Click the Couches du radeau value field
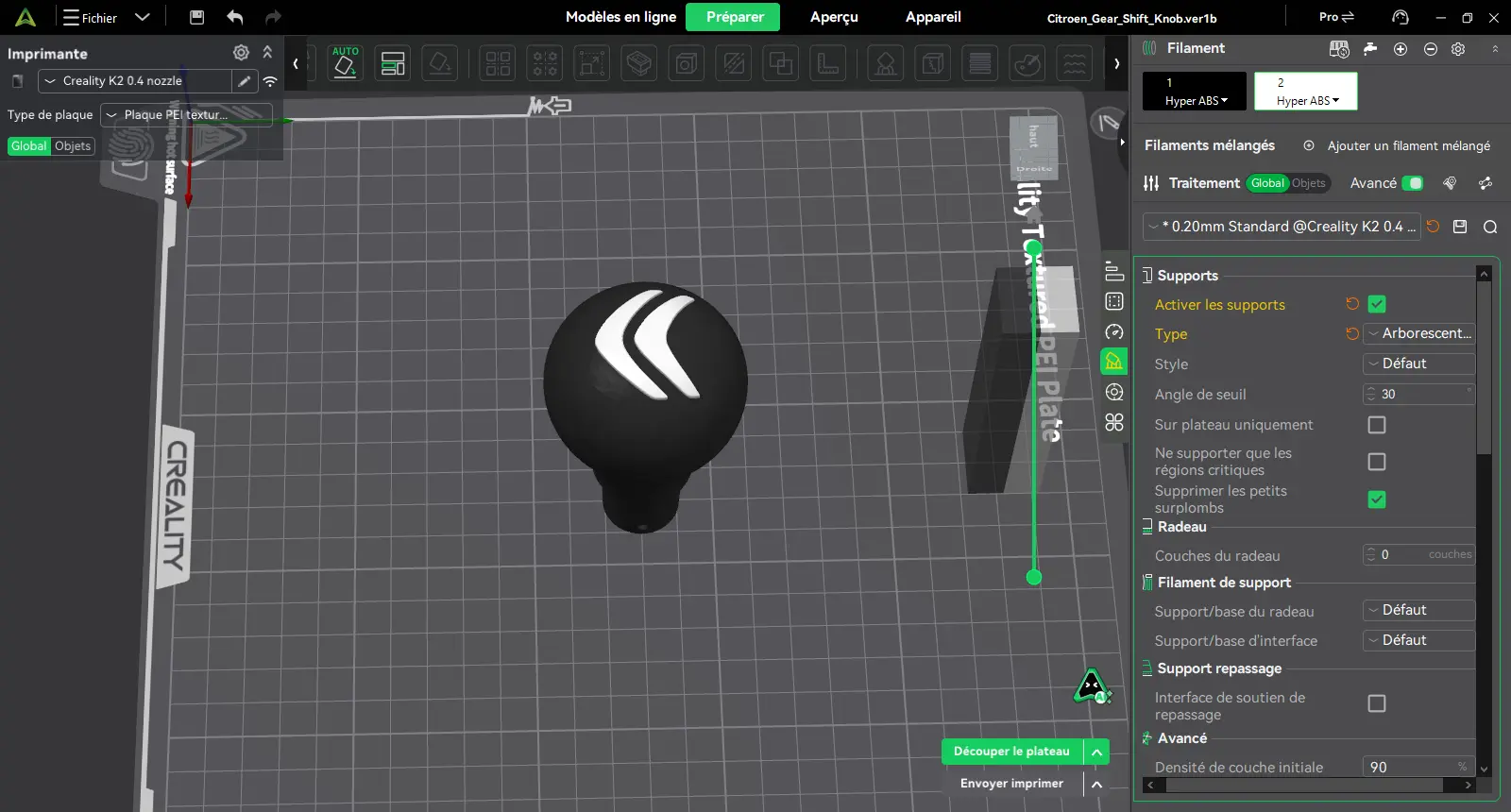 coord(1418,554)
